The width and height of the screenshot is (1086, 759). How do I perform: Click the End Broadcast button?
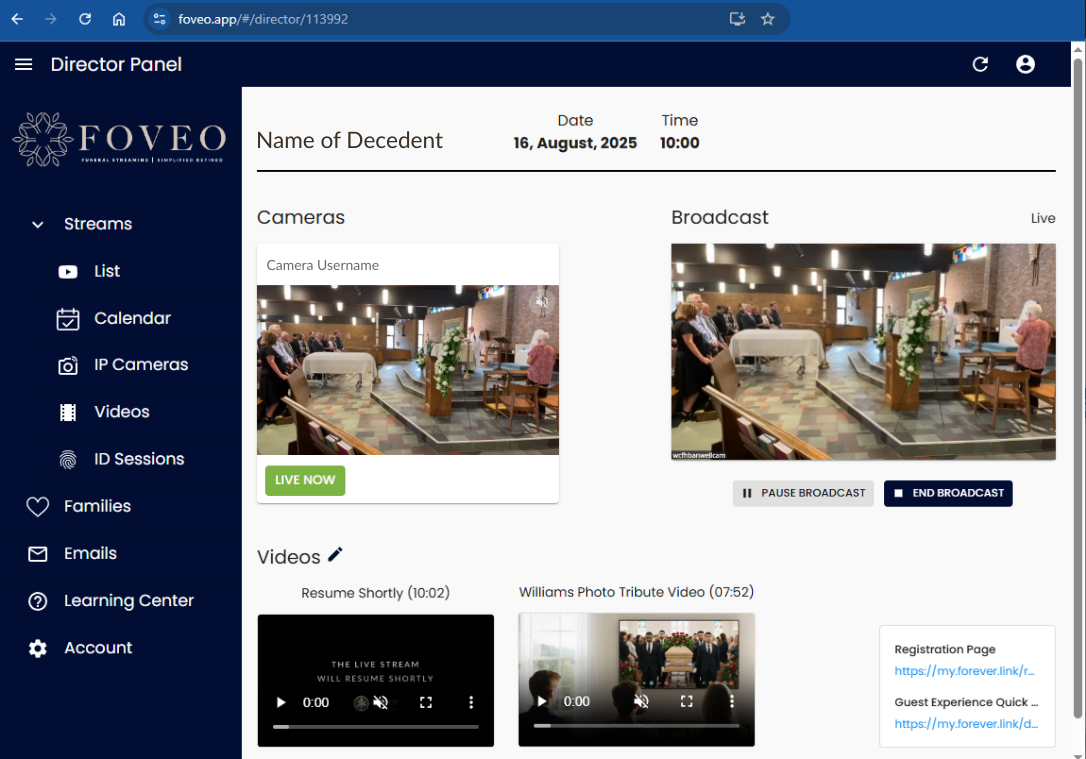tap(948, 493)
